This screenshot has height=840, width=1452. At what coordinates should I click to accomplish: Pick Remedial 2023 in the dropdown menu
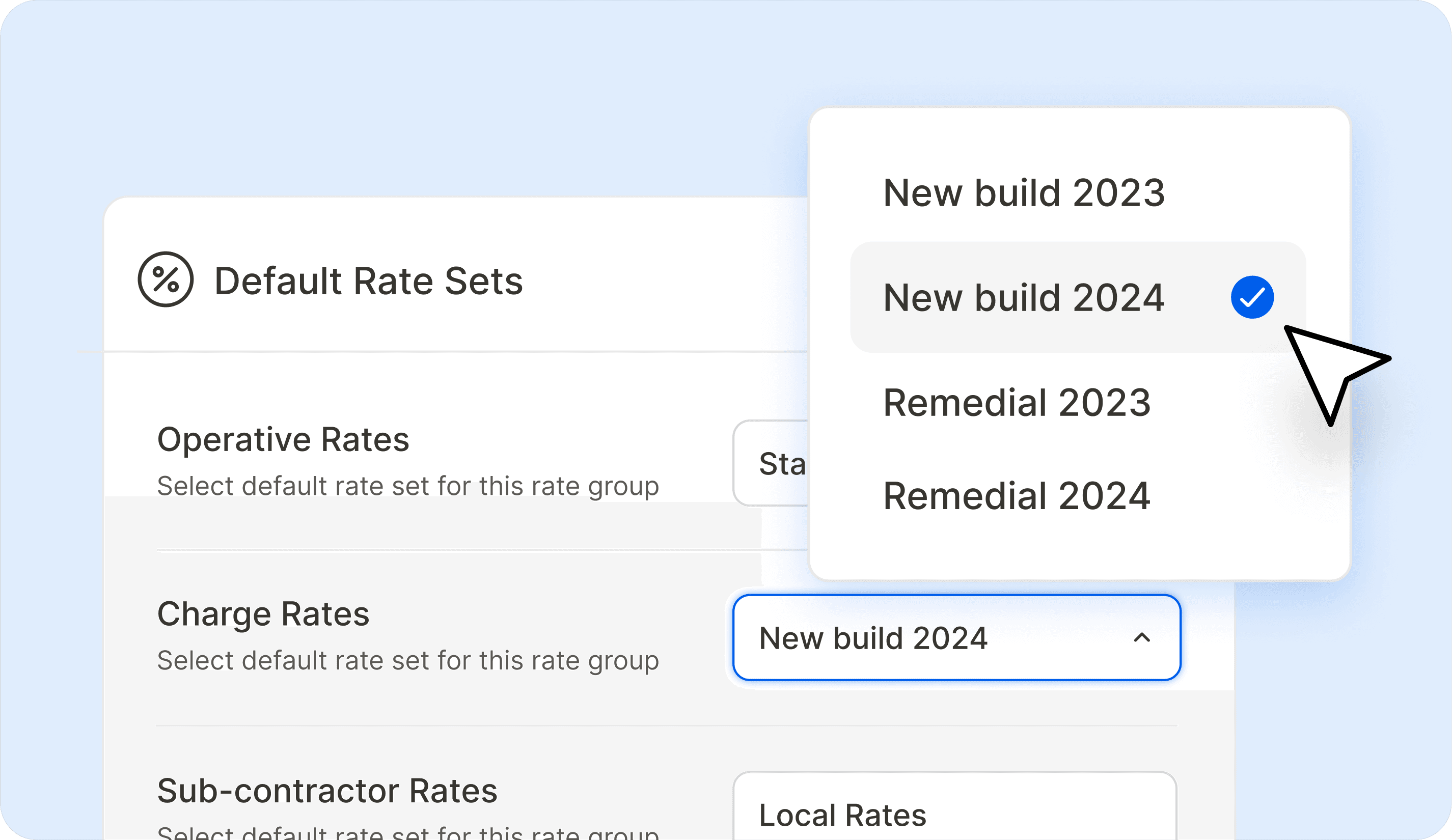1017,402
